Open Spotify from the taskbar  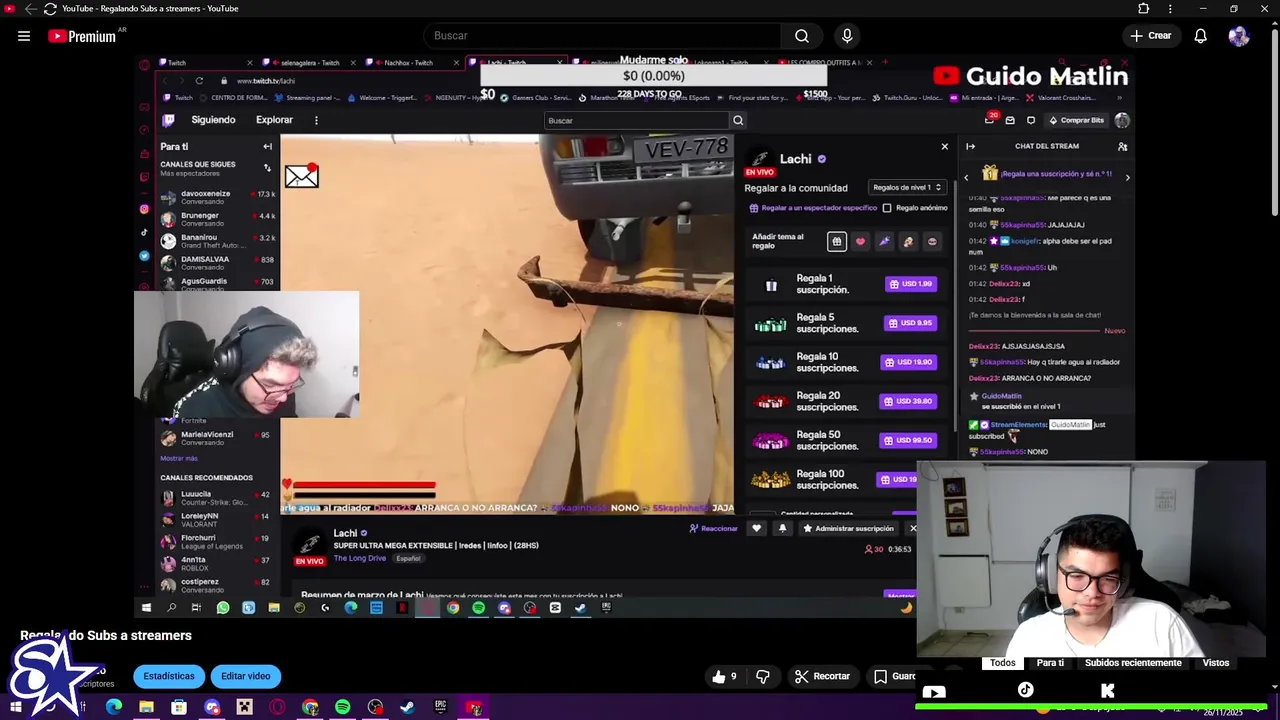[342, 707]
